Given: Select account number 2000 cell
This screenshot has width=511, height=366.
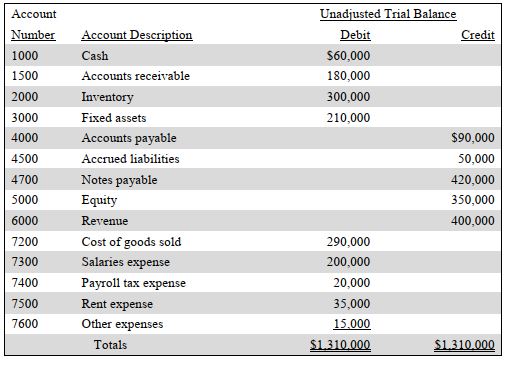Looking at the screenshot, I should pyautogui.click(x=25, y=97).
